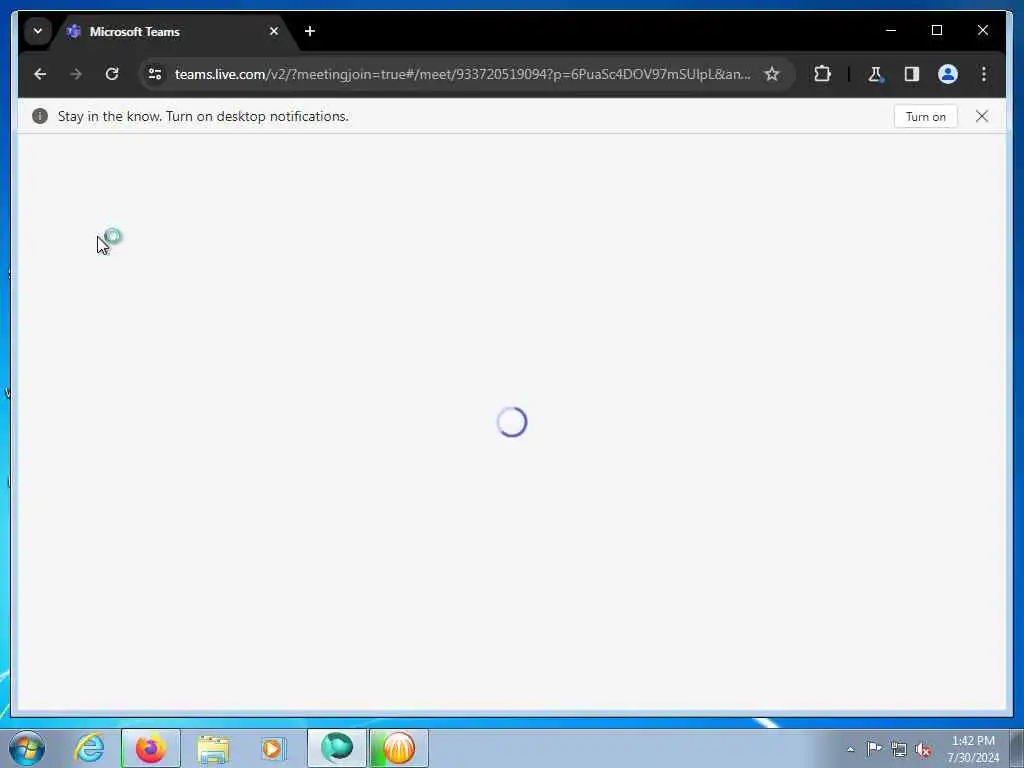This screenshot has width=1024, height=768.
Task: Open Firefox from the taskbar
Action: click(x=150, y=748)
